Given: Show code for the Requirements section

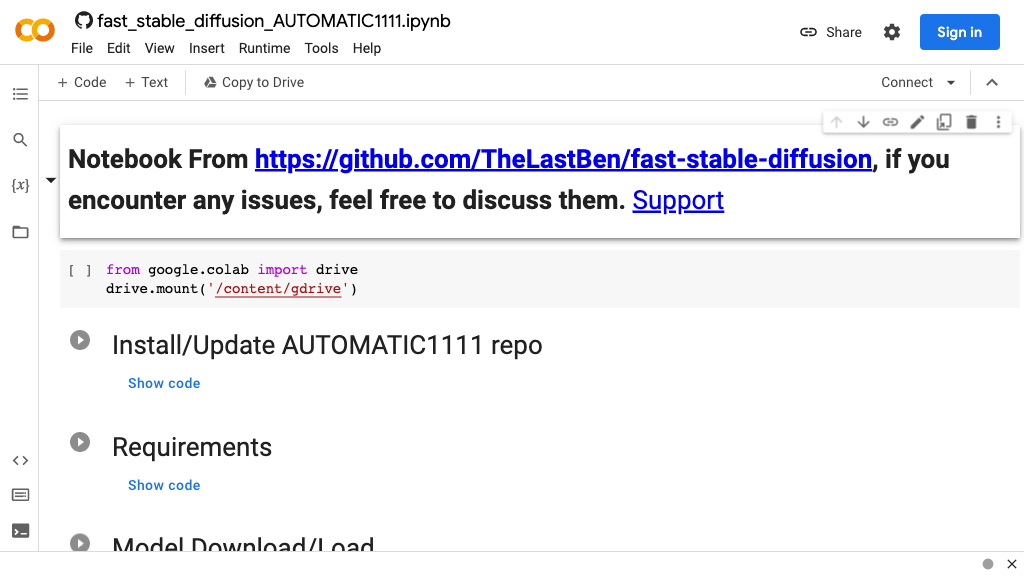Looking at the screenshot, I should (x=164, y=485).
